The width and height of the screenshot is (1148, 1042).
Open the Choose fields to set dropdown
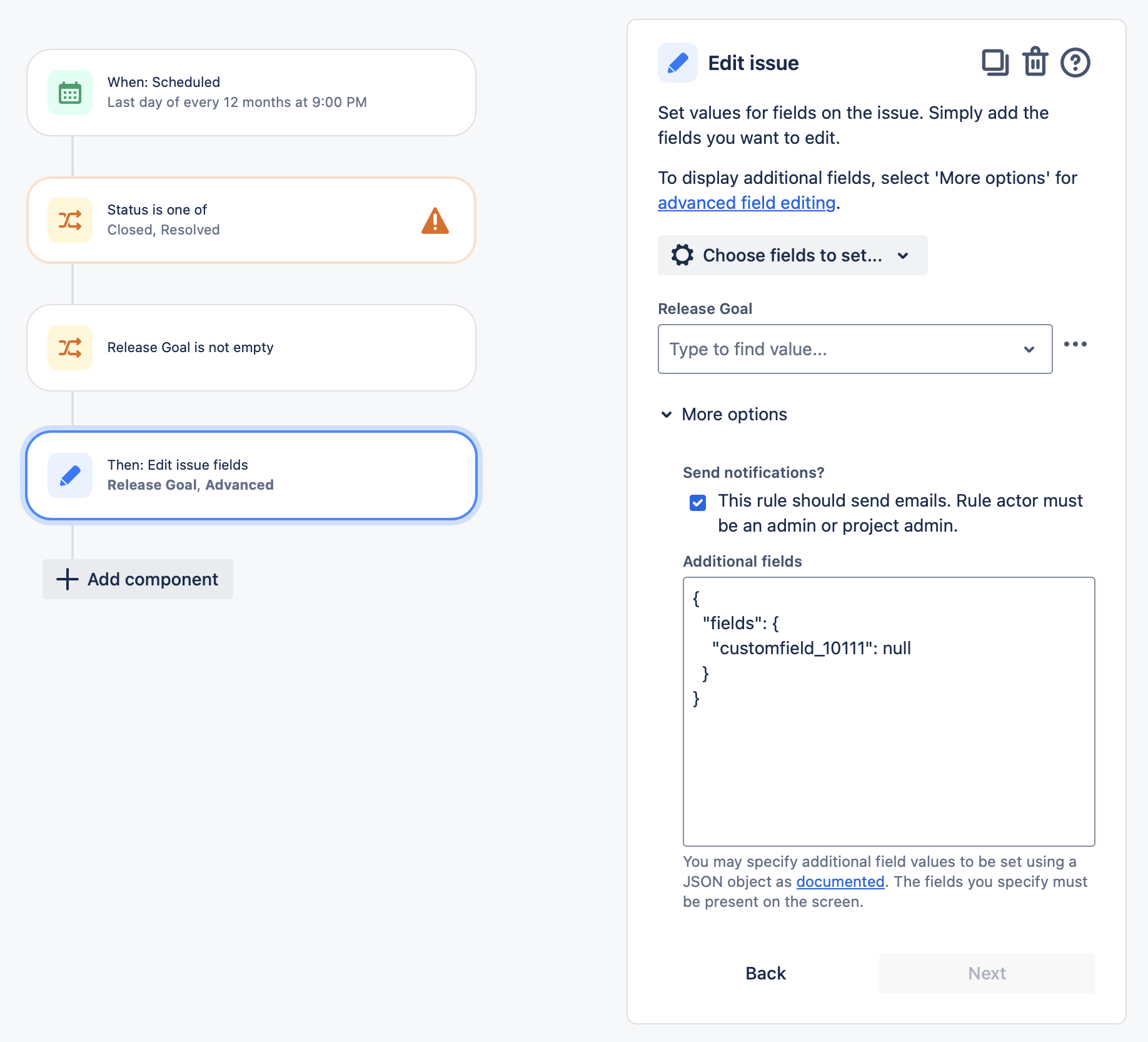pyautogui.click(x=792, y=255)
